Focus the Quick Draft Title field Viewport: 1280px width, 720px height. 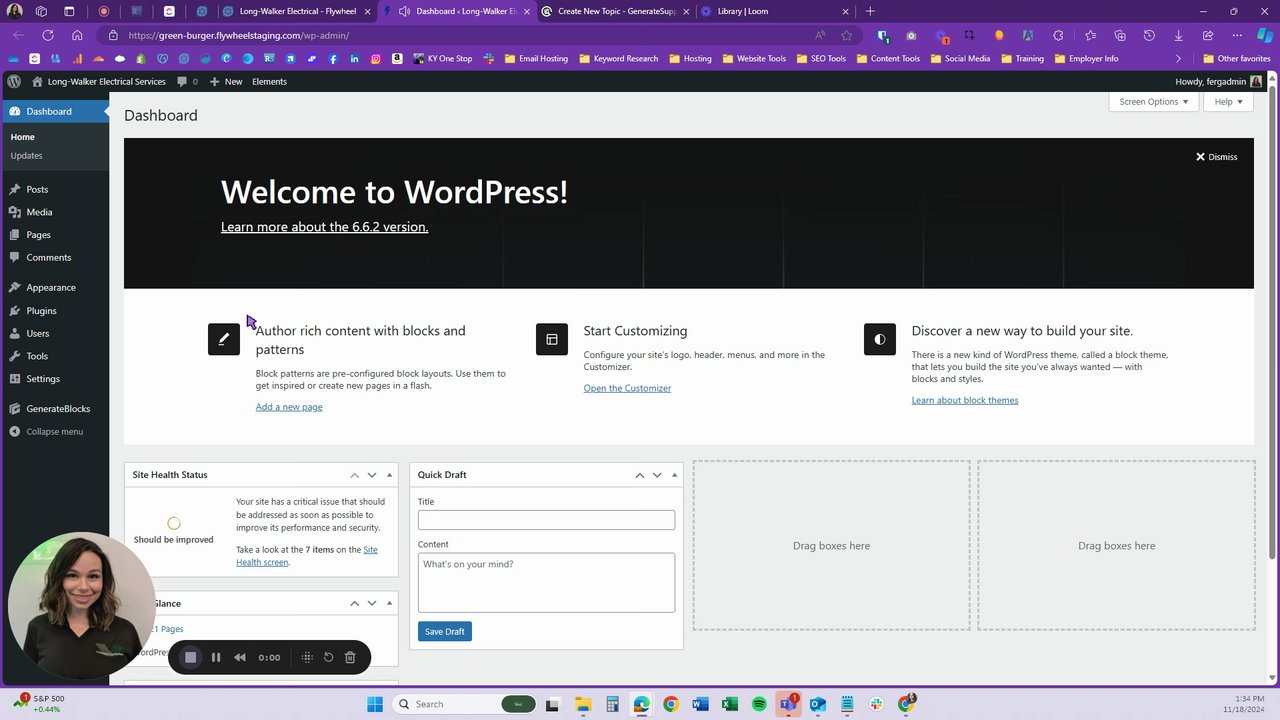(x=546, y=520)
